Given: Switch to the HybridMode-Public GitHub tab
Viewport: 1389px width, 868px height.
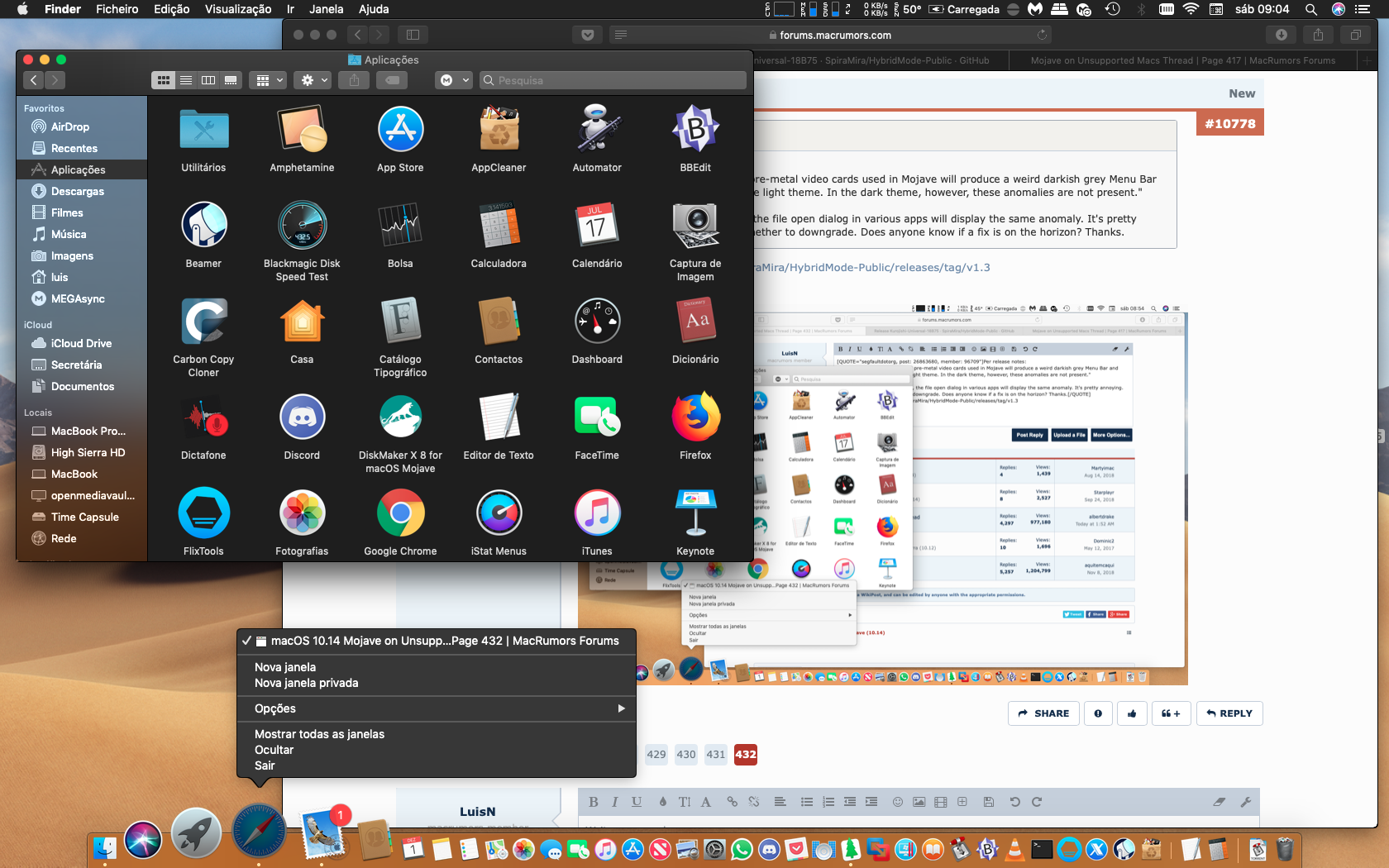Looking at the screenshot, I should [871, 60].
